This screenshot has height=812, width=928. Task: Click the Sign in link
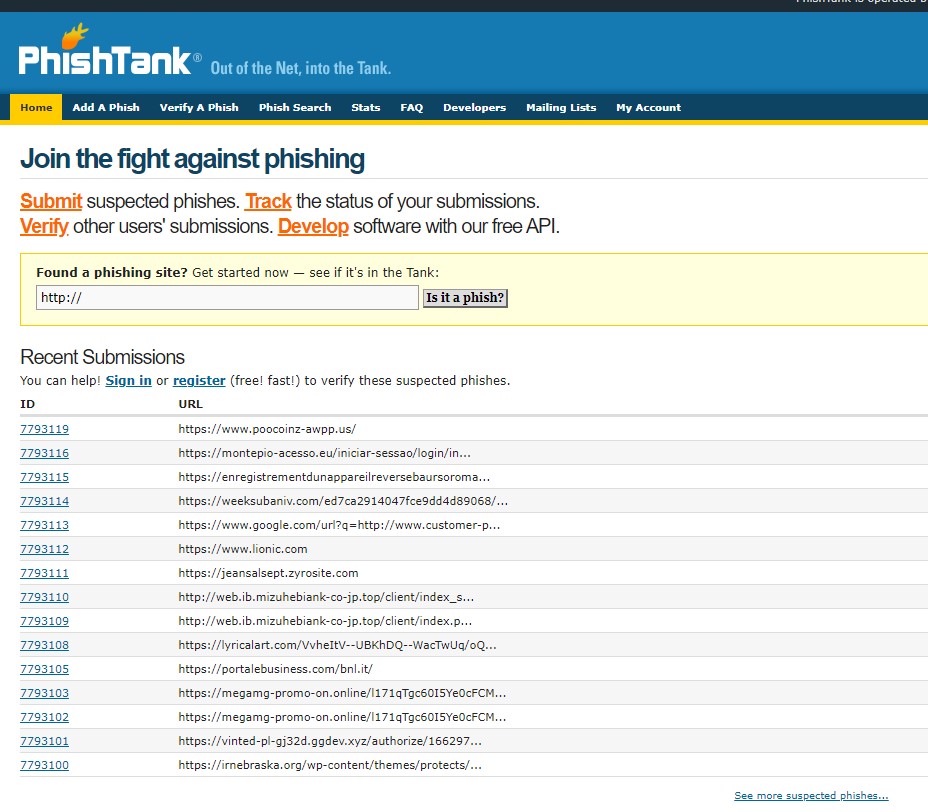[x=128, y=381]
